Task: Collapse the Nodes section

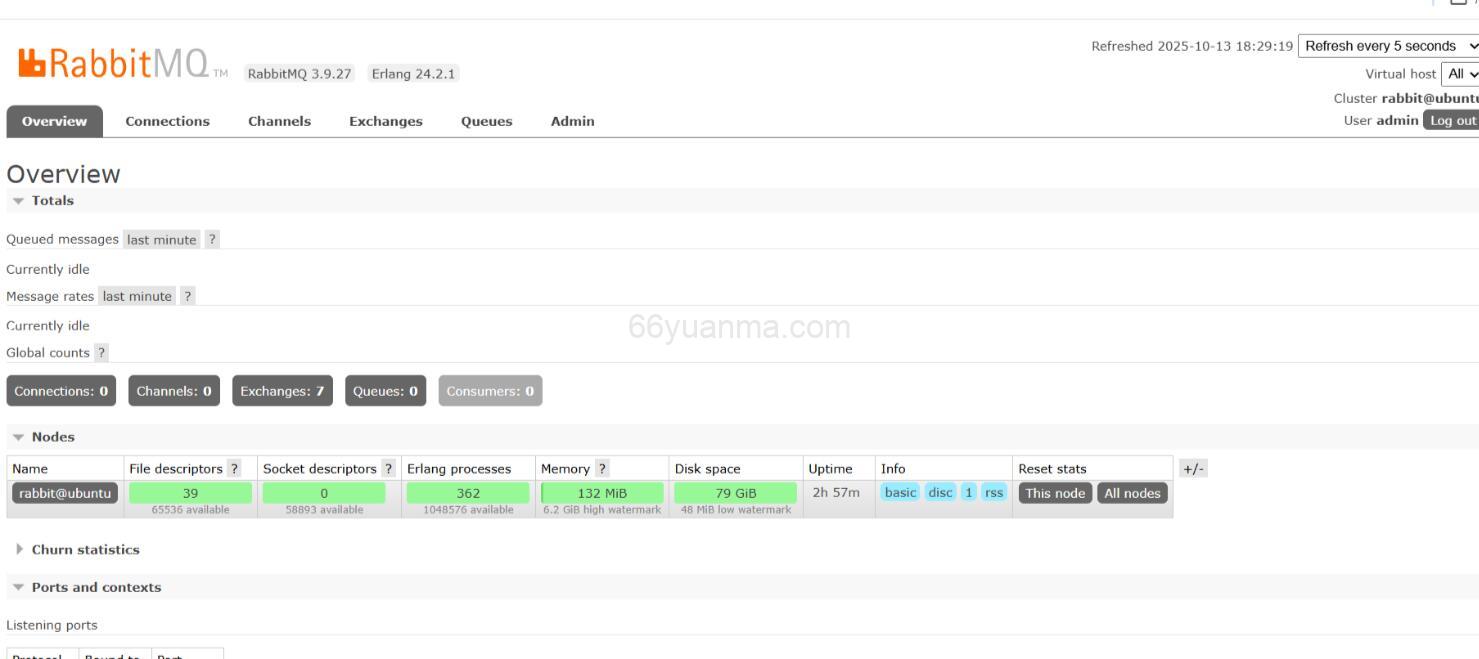Action: (44, 437)
